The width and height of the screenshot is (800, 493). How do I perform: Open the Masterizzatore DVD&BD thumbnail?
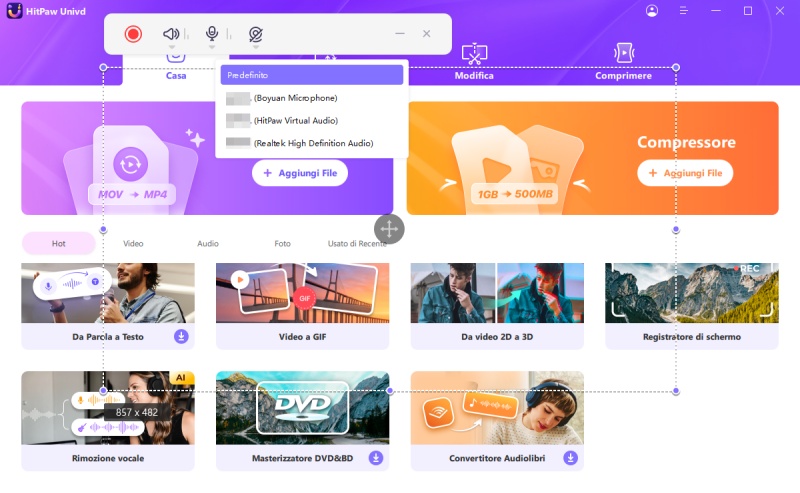click(303, 408)
